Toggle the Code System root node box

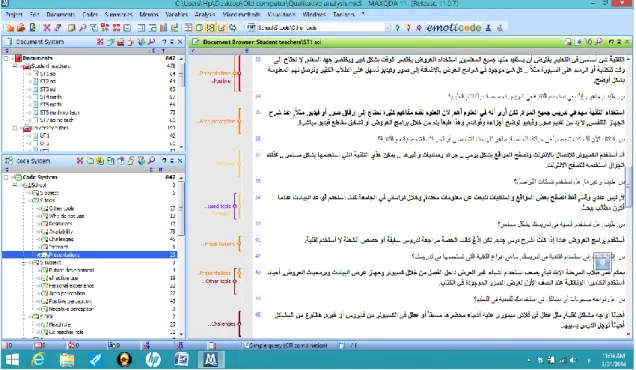pos(6,177)
